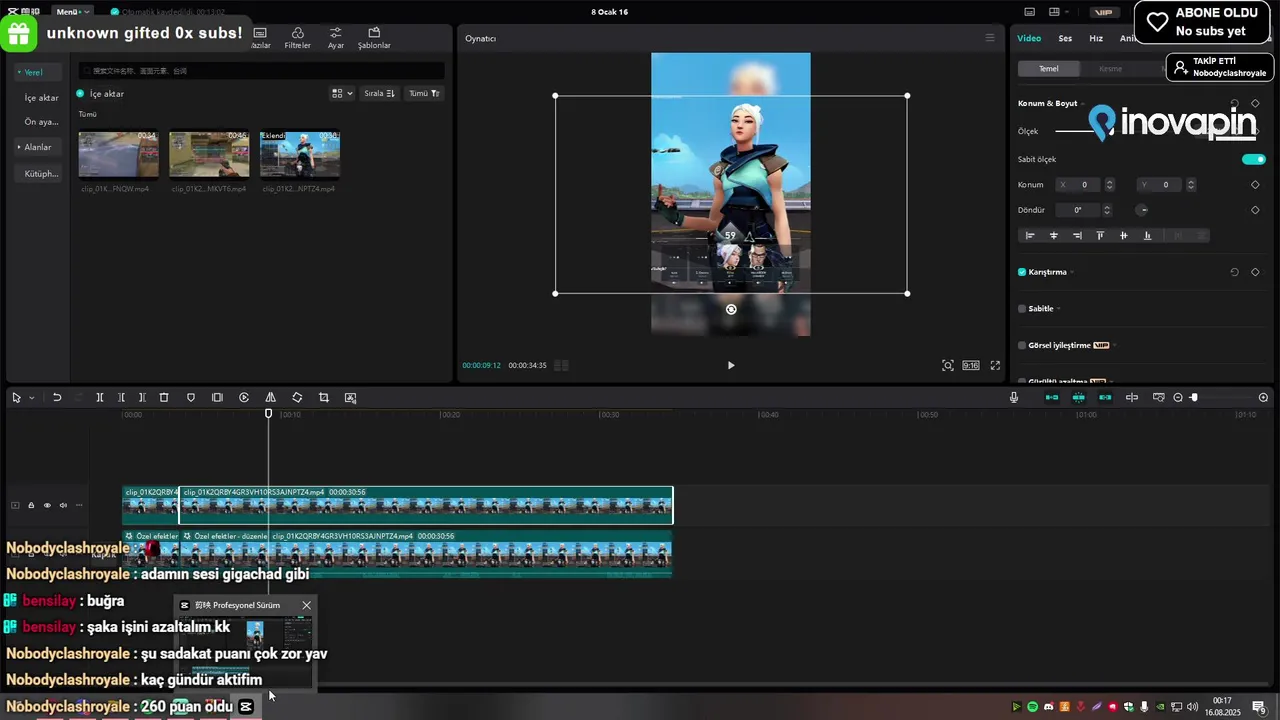Change the media grid view layout dropdown
The height and width of the screenshot is (720, 1280).
coord(342,93)
